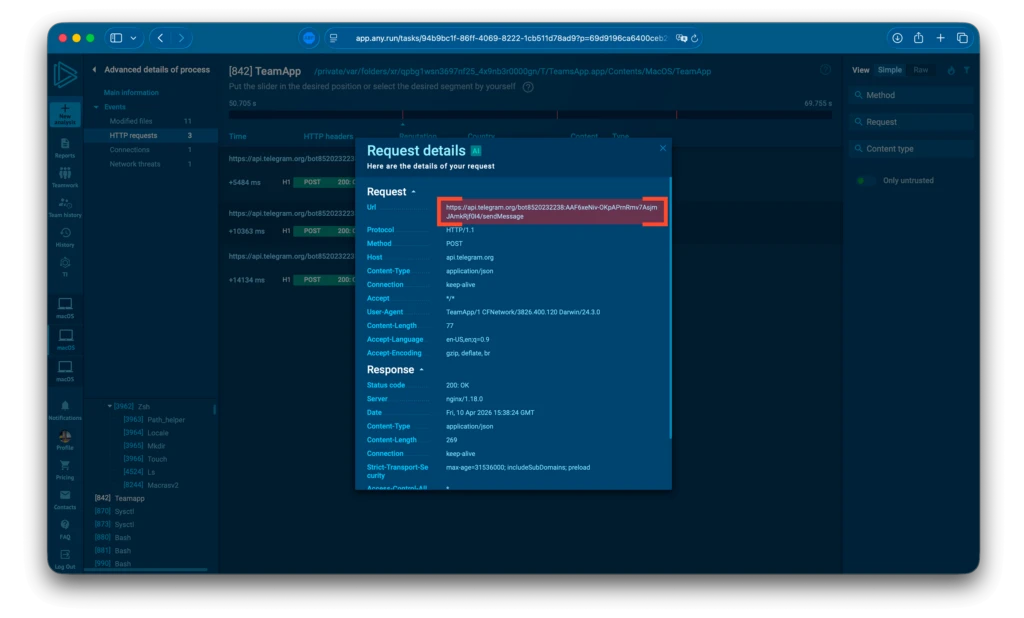Collapse the Request section arrow
This screenshot has height=618, width=1024.
(414, 192)
